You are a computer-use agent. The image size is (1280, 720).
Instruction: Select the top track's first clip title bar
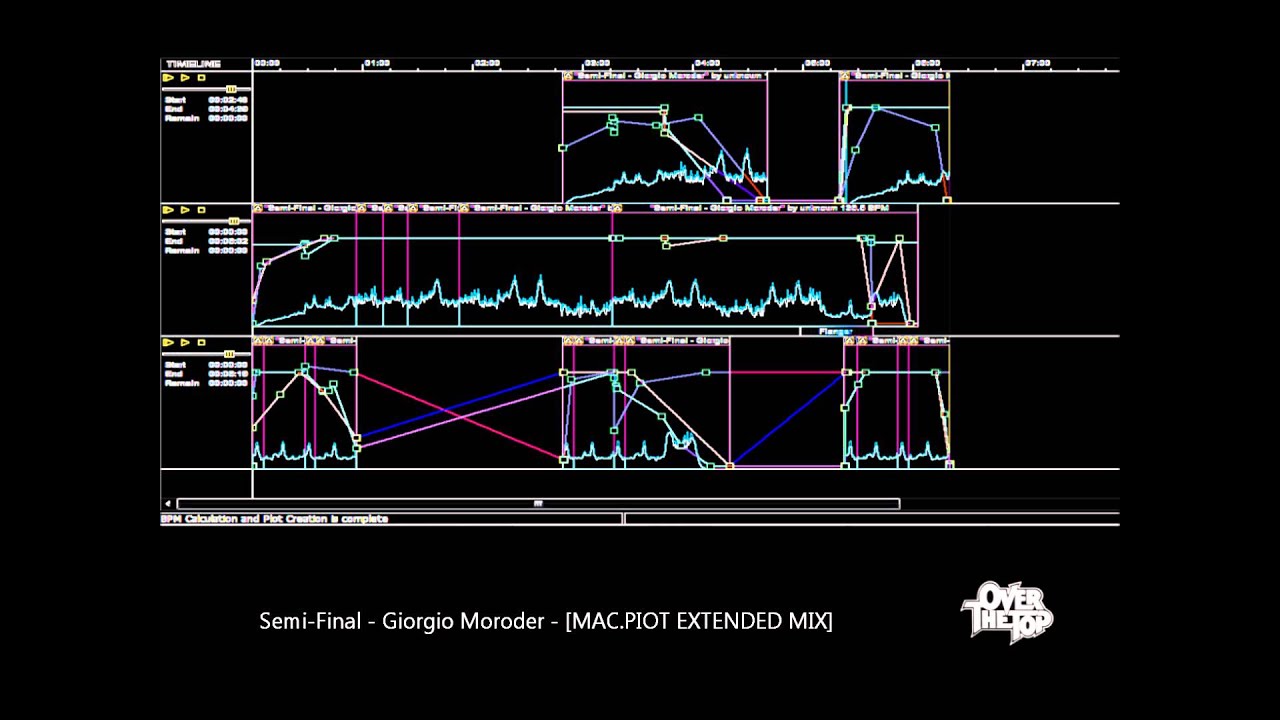coord(665,76)
